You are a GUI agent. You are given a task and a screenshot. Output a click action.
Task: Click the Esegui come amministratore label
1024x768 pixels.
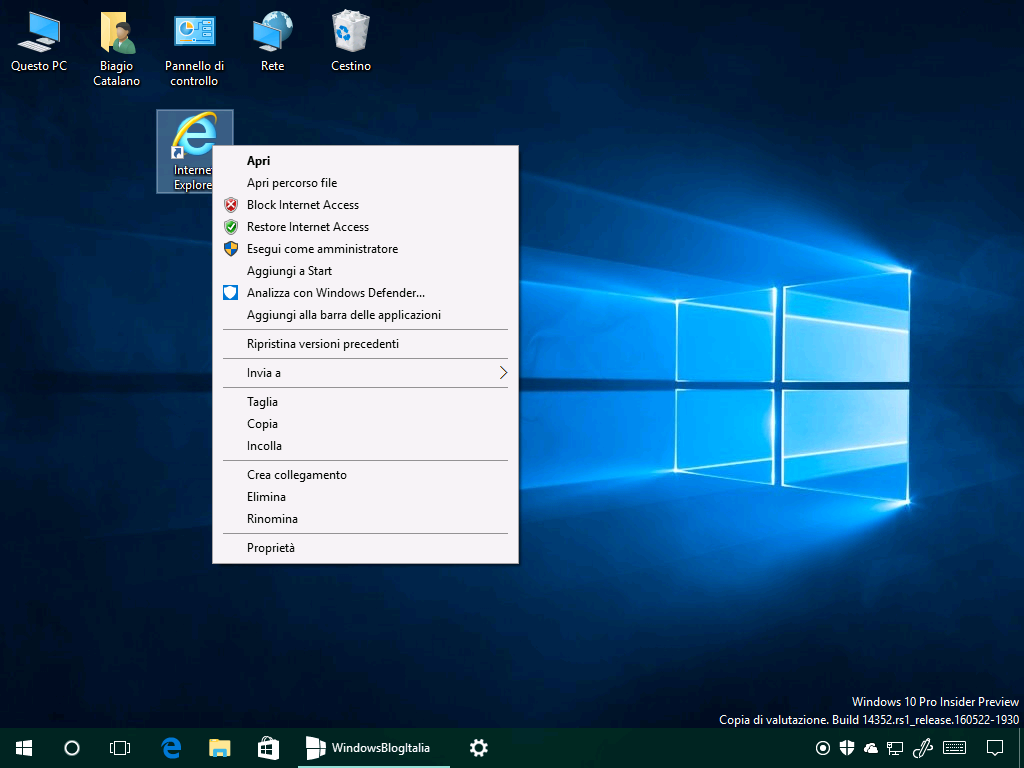pos(322,249)
